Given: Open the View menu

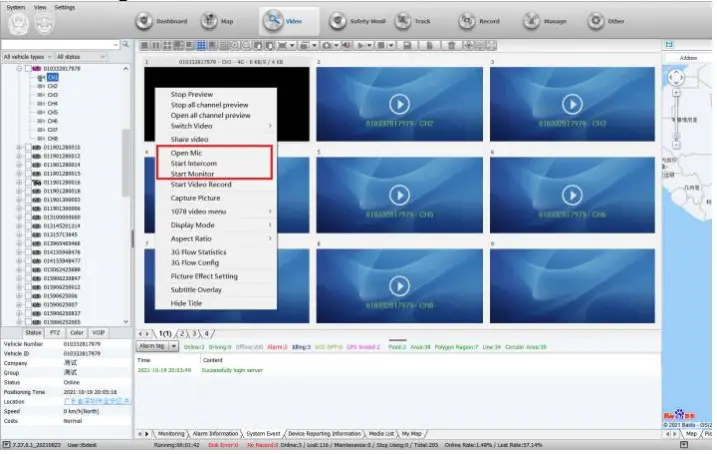Looking at the screenshot, I should pos(40,7).
